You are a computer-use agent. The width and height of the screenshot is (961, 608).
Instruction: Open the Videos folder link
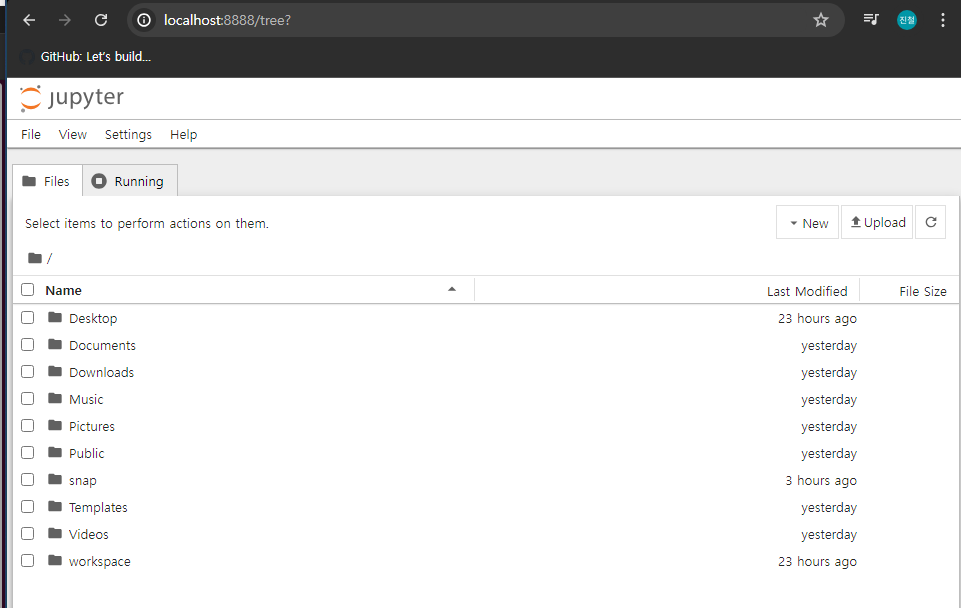[x=88, y=534]
